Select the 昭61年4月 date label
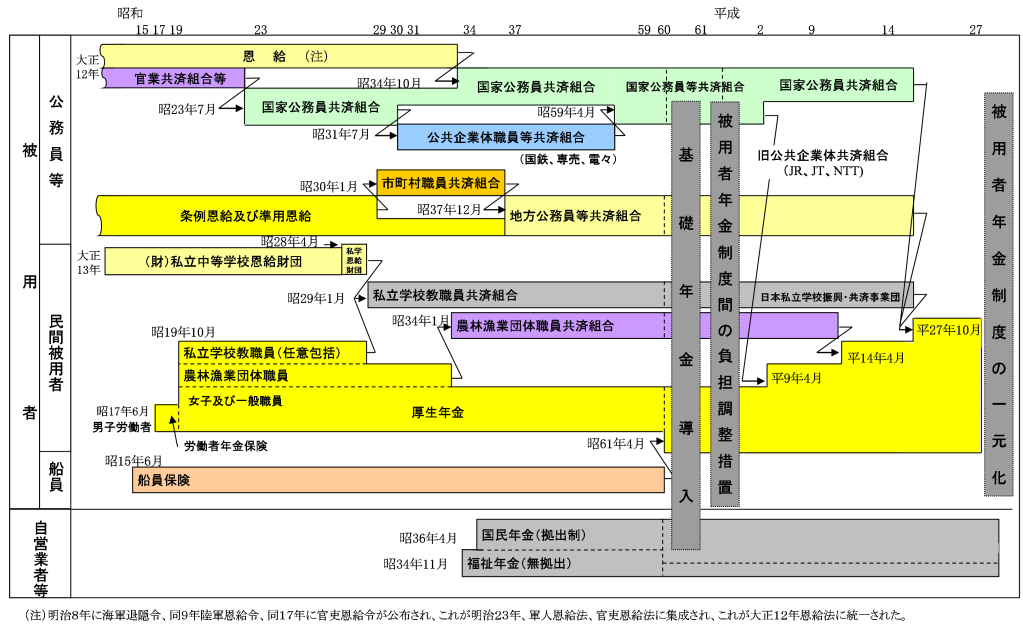This screenshot has height=632, width=1023. (x=616, y=443)
